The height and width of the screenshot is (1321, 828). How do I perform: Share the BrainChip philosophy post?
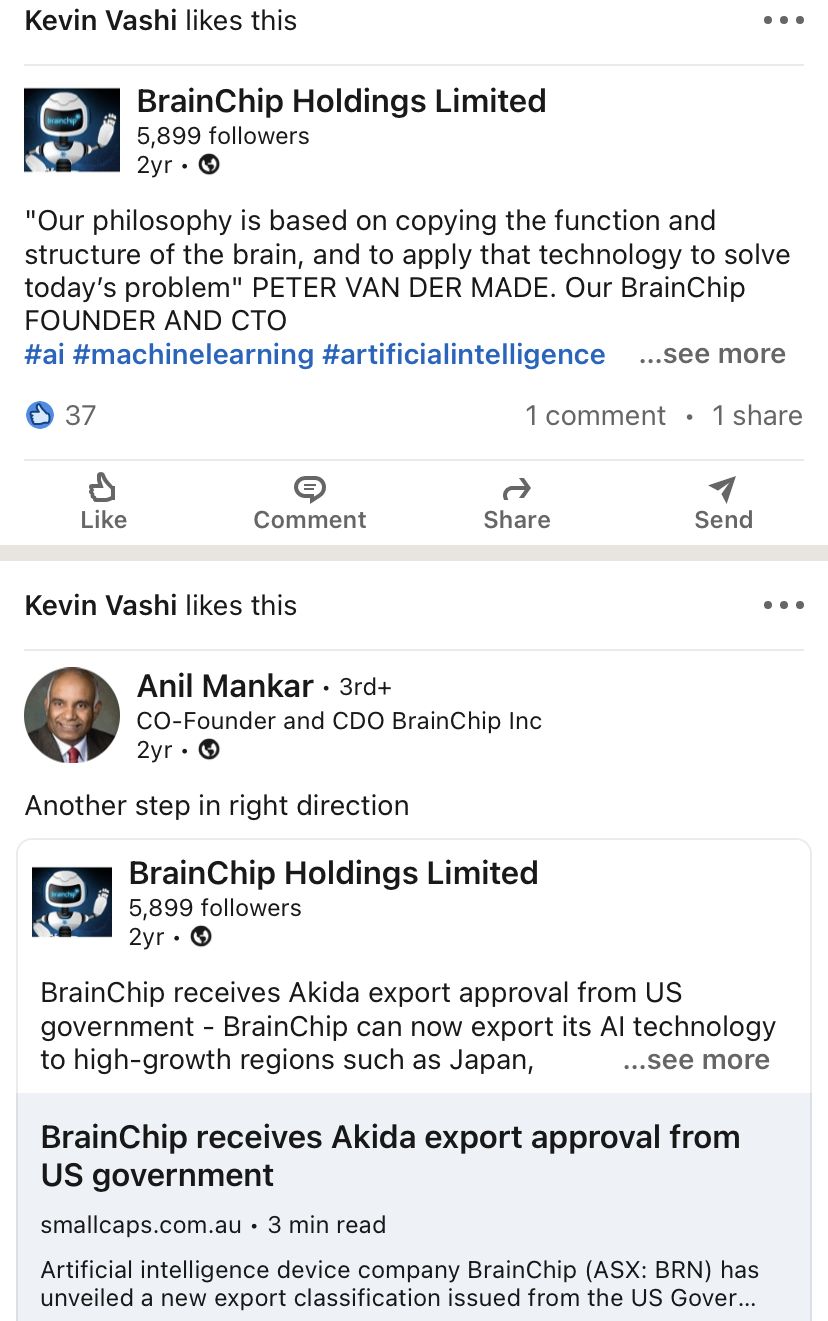[517, 503]
